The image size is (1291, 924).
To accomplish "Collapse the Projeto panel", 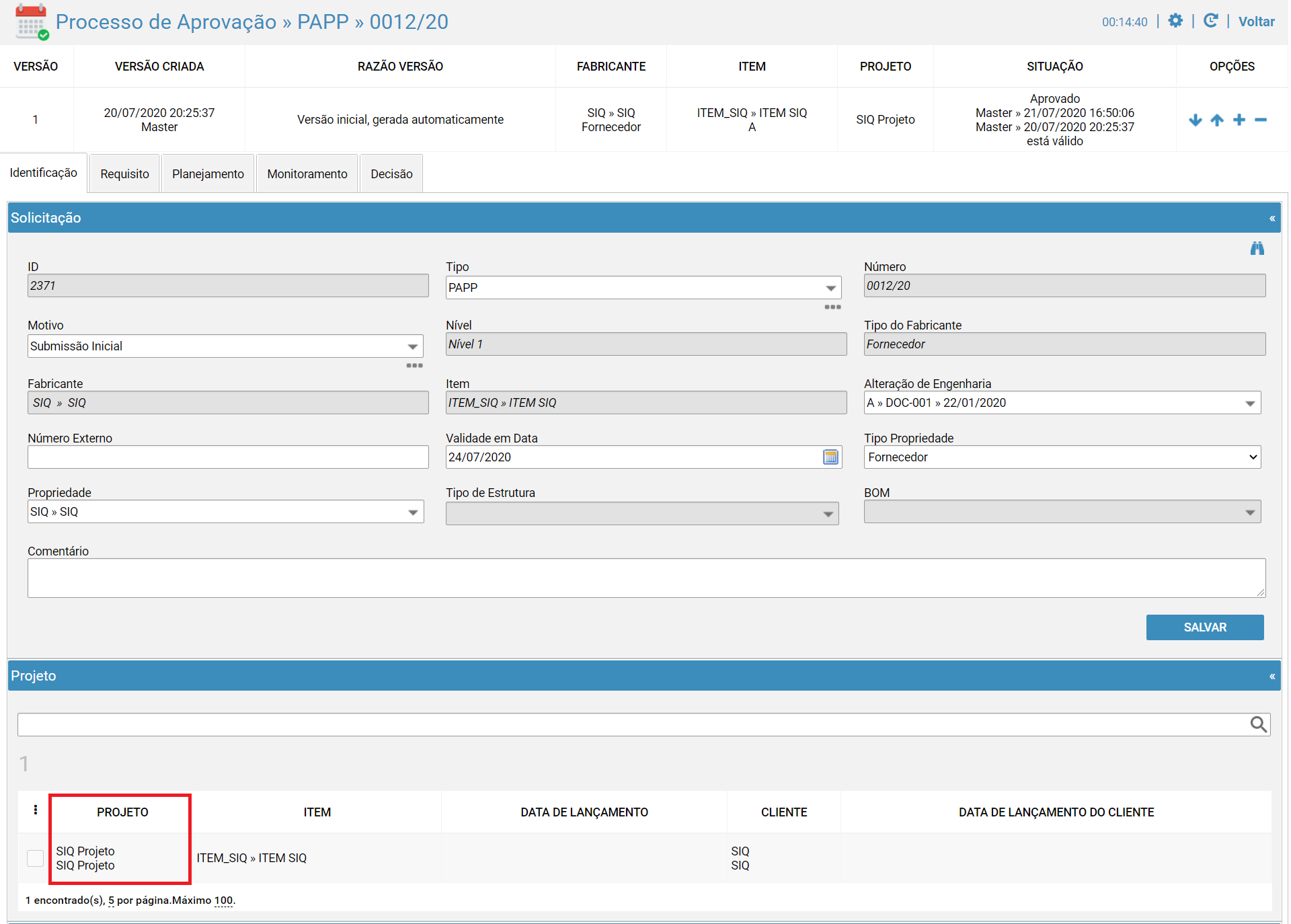I will coord(1272,676).
